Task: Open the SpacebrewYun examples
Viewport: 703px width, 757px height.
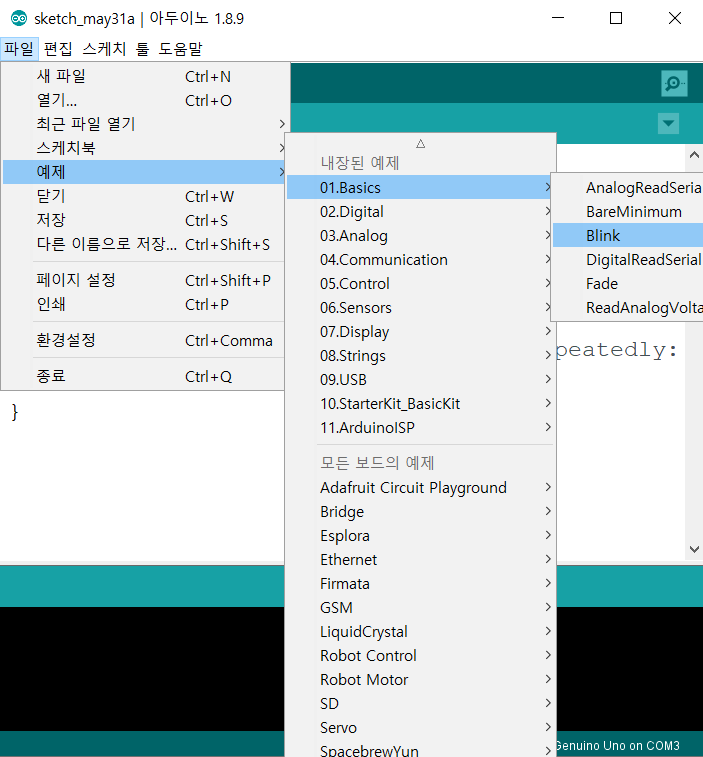Action: click(x=420, y=750)
